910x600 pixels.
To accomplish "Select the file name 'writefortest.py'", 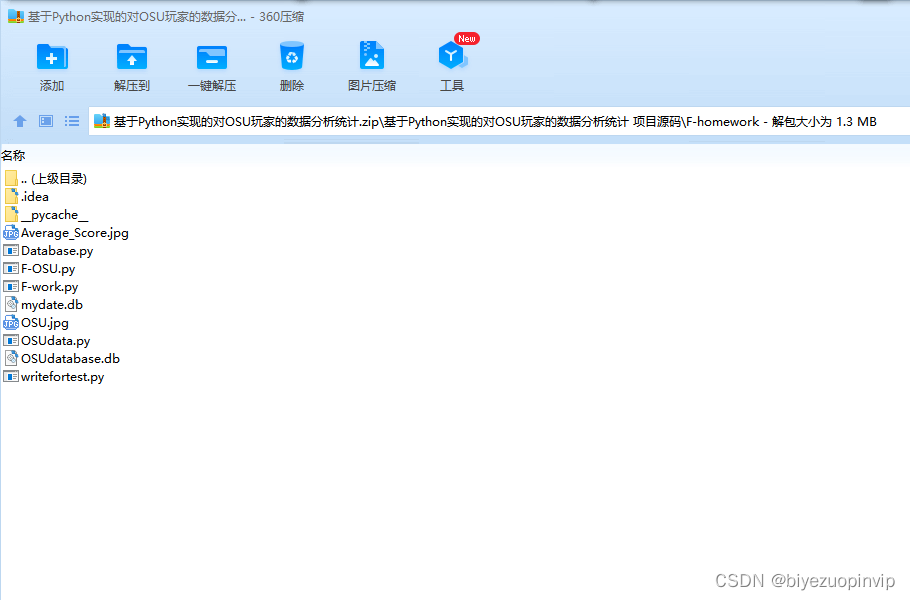I will pyautogui.click(x=63, y=377).
